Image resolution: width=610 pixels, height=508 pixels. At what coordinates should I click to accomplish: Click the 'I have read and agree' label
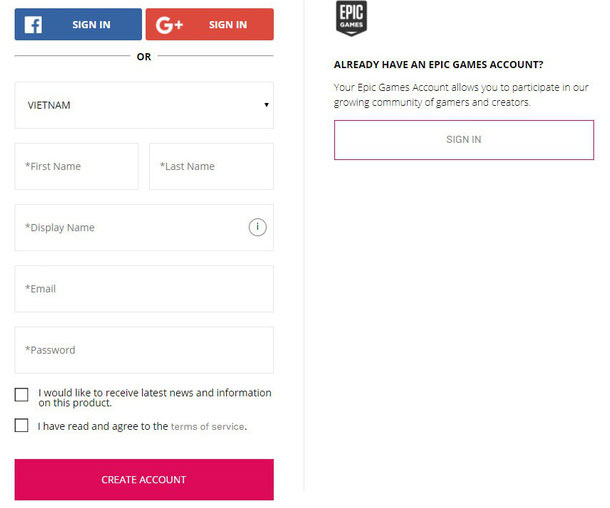click(x=103, y=426)
